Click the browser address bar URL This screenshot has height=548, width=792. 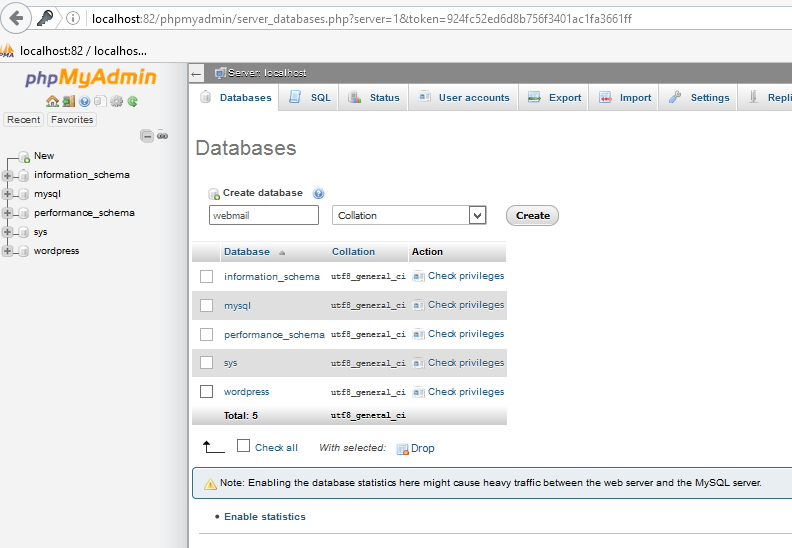362,19
